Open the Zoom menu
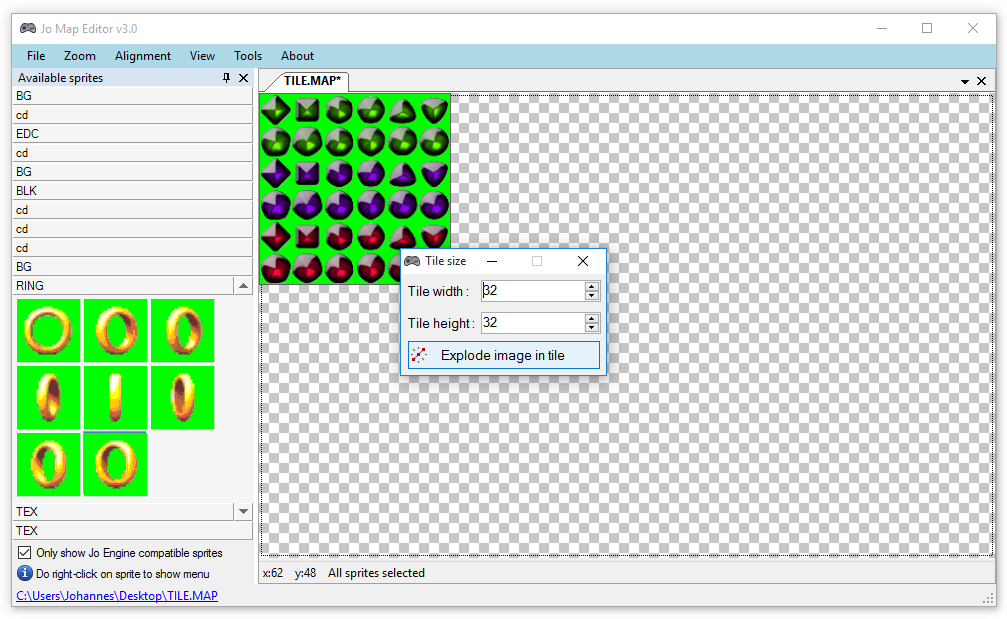The width and height of the screenshot is (1007, 619). tap(80, 56)
